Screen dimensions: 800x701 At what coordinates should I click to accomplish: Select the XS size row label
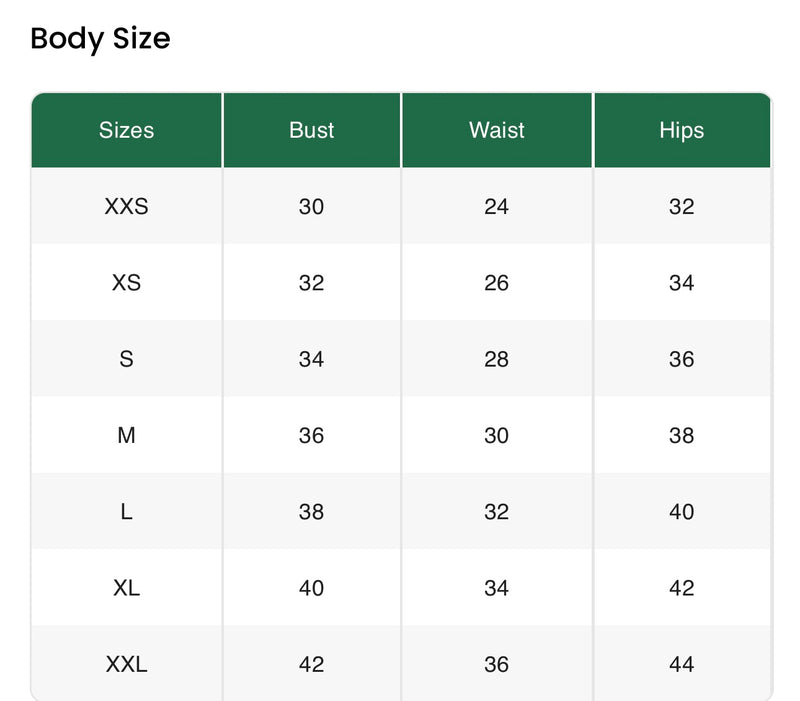tap(126, 283)
